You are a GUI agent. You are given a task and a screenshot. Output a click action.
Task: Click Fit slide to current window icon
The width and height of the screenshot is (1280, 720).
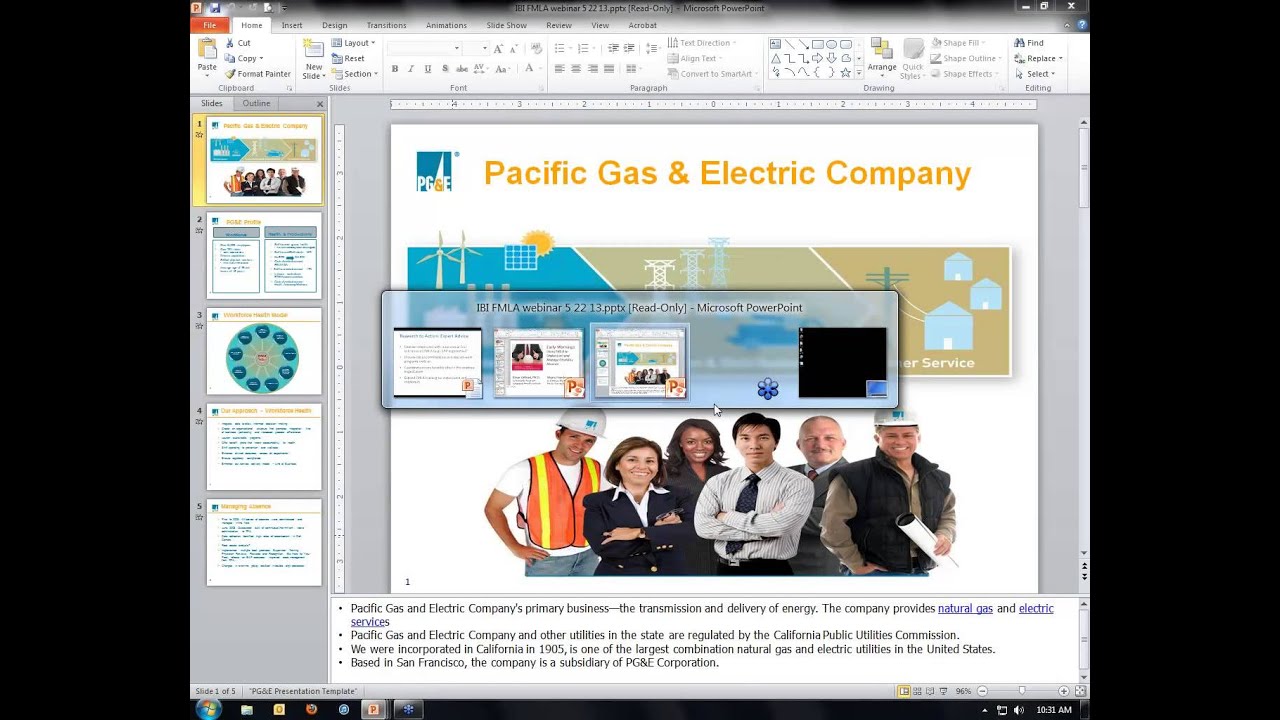pyautogui.click(x=1079, y=691)
